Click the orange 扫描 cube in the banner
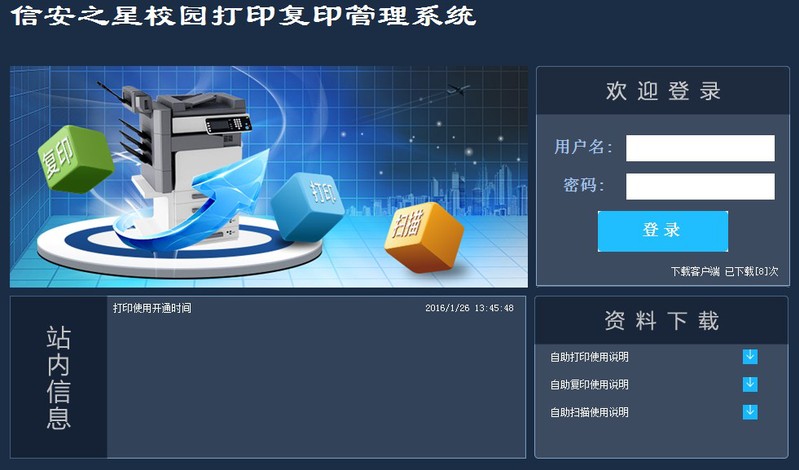The width and height of the screenshot is (799, 470). pyautogui.click(x=424, y=237)
